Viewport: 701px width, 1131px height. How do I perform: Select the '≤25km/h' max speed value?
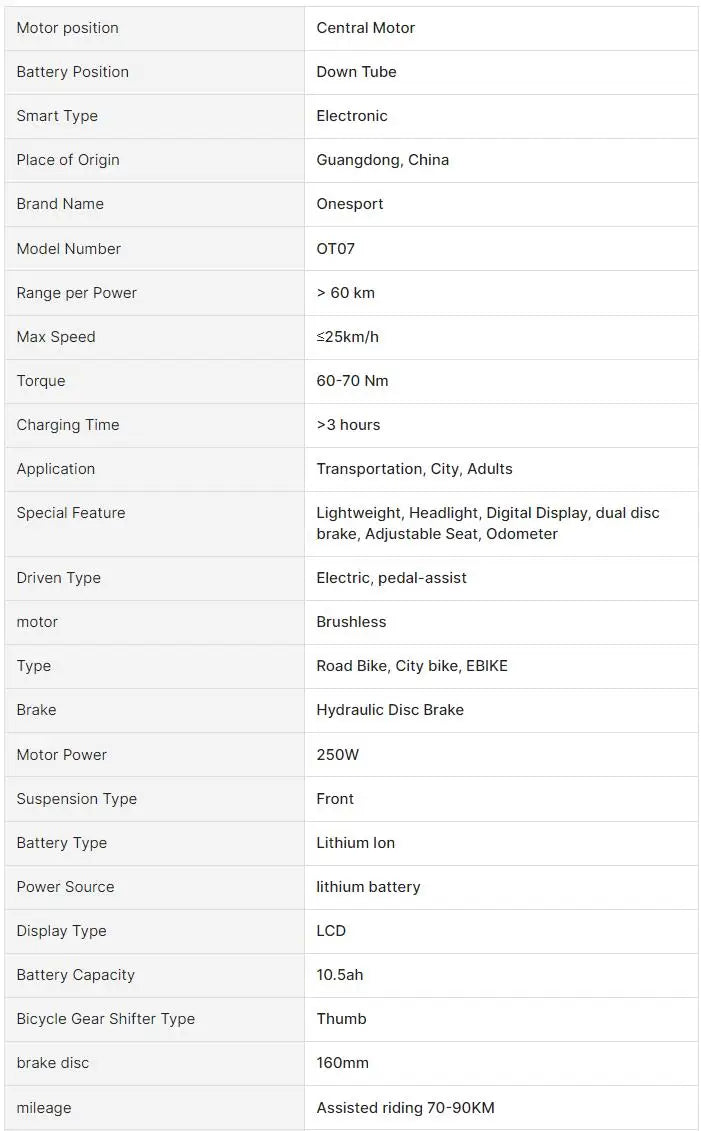(x=347, y=337)
